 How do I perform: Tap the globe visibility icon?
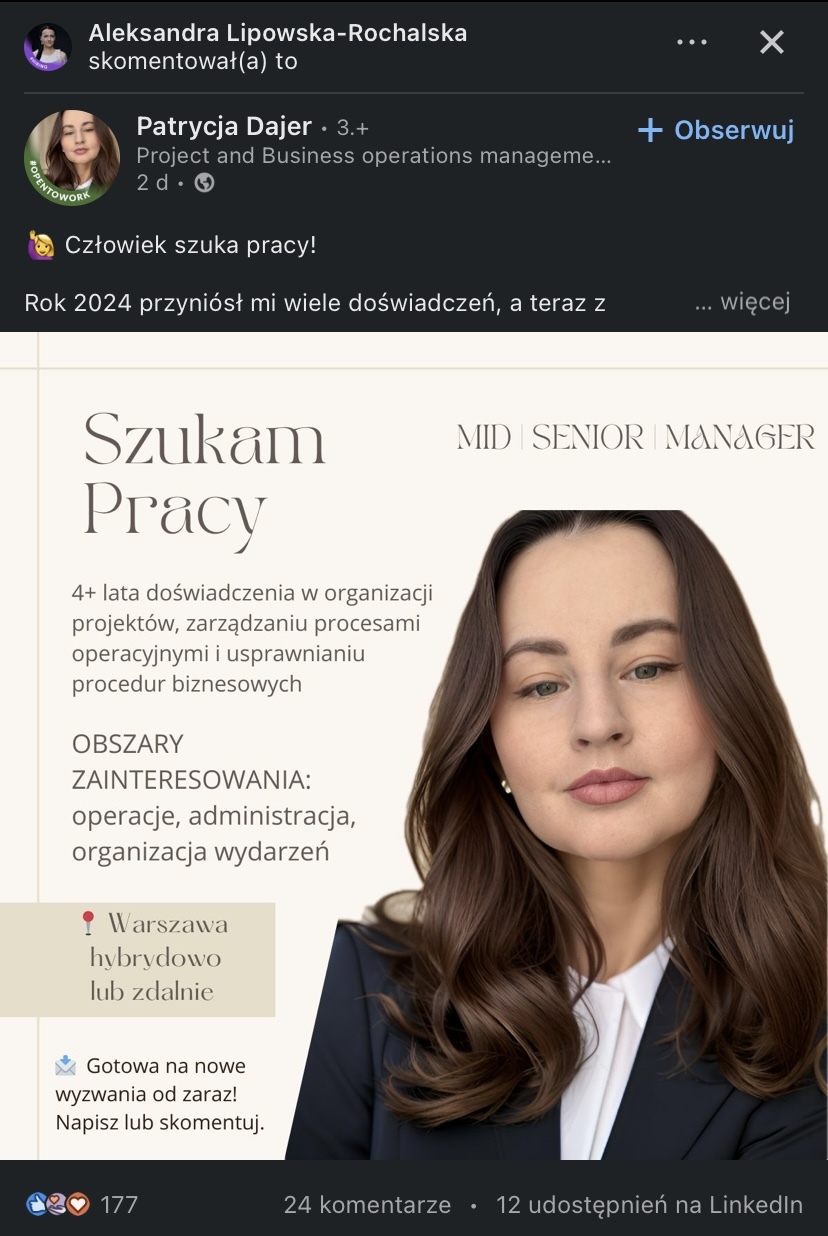click(x=204, y=183)
